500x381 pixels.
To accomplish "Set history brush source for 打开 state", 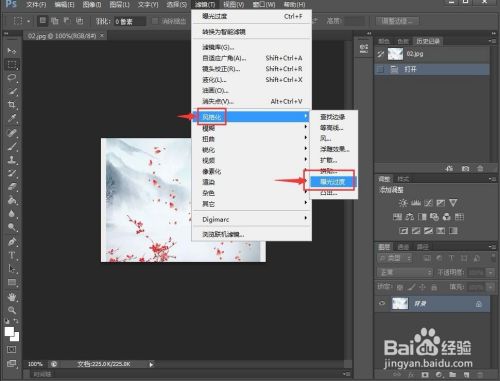I will coord(380,69).
